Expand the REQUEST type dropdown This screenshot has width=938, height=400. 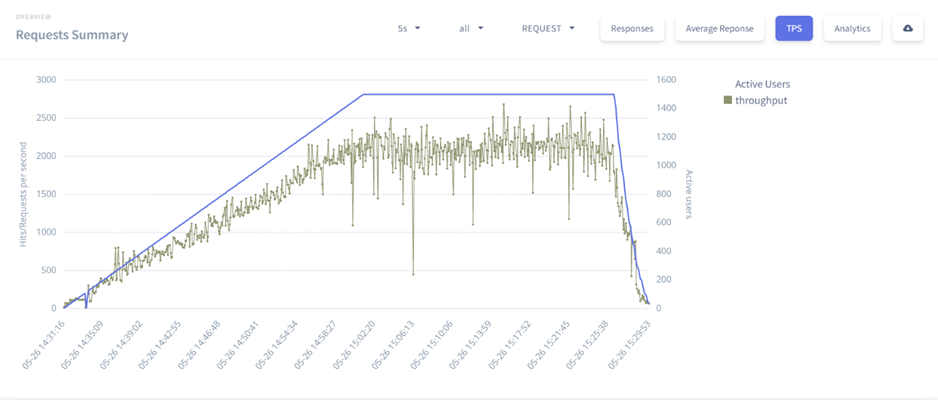point(548,29)
